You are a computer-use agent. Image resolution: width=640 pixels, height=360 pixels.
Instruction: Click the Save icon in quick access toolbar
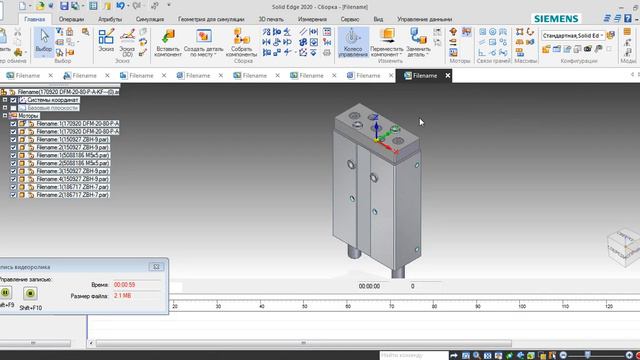[64, 6]
